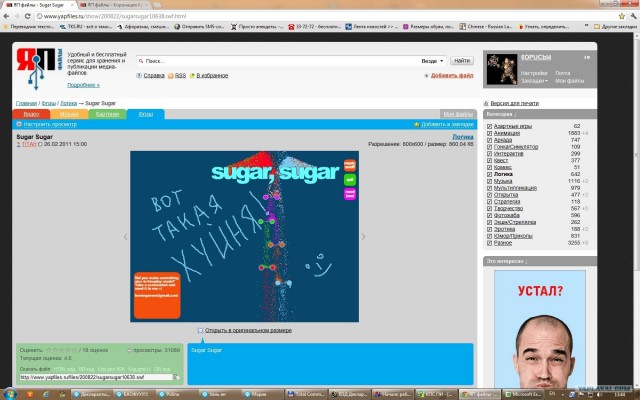Click the orange music on/off game button

click(350, 165)
